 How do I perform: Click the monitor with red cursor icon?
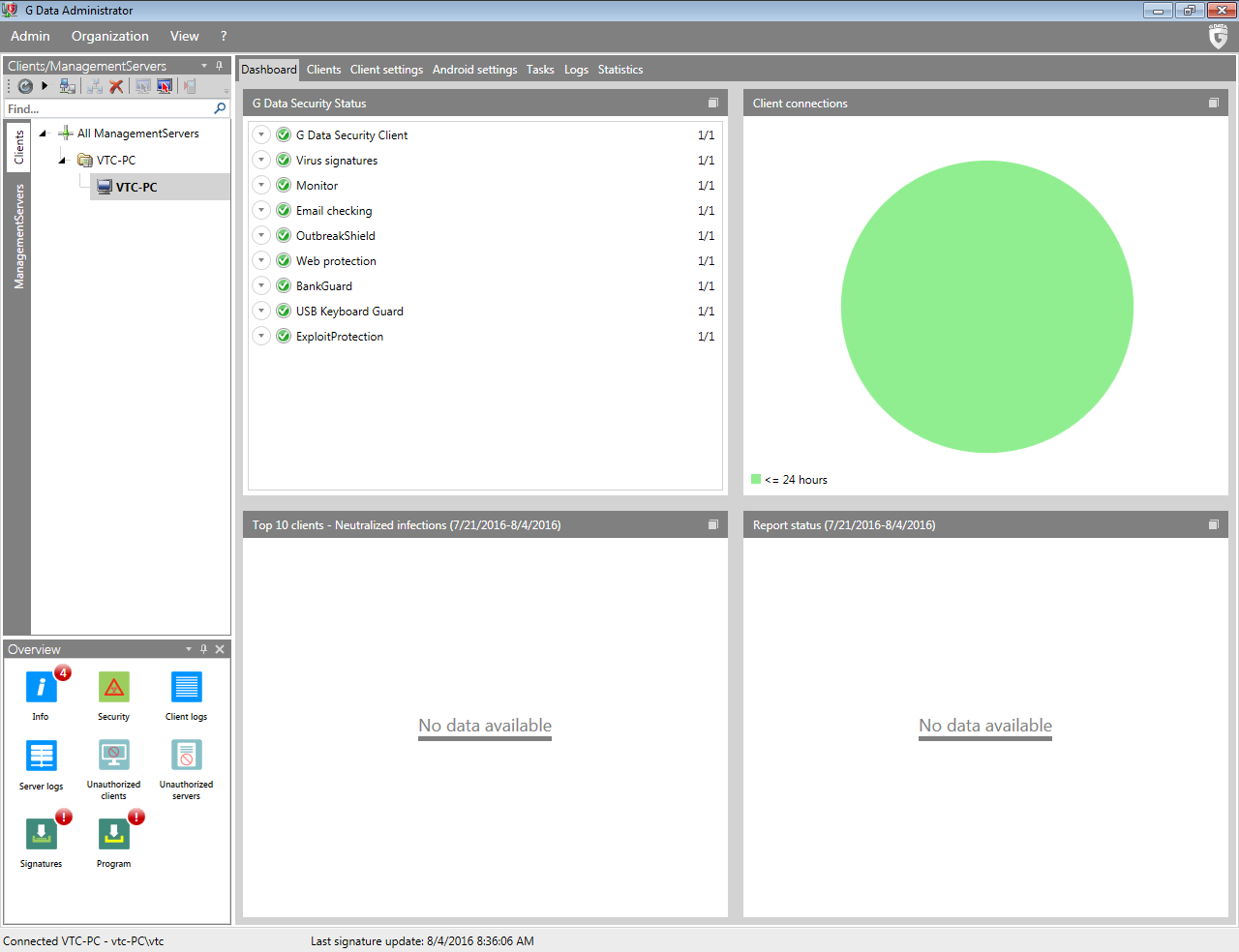[165, 86]
